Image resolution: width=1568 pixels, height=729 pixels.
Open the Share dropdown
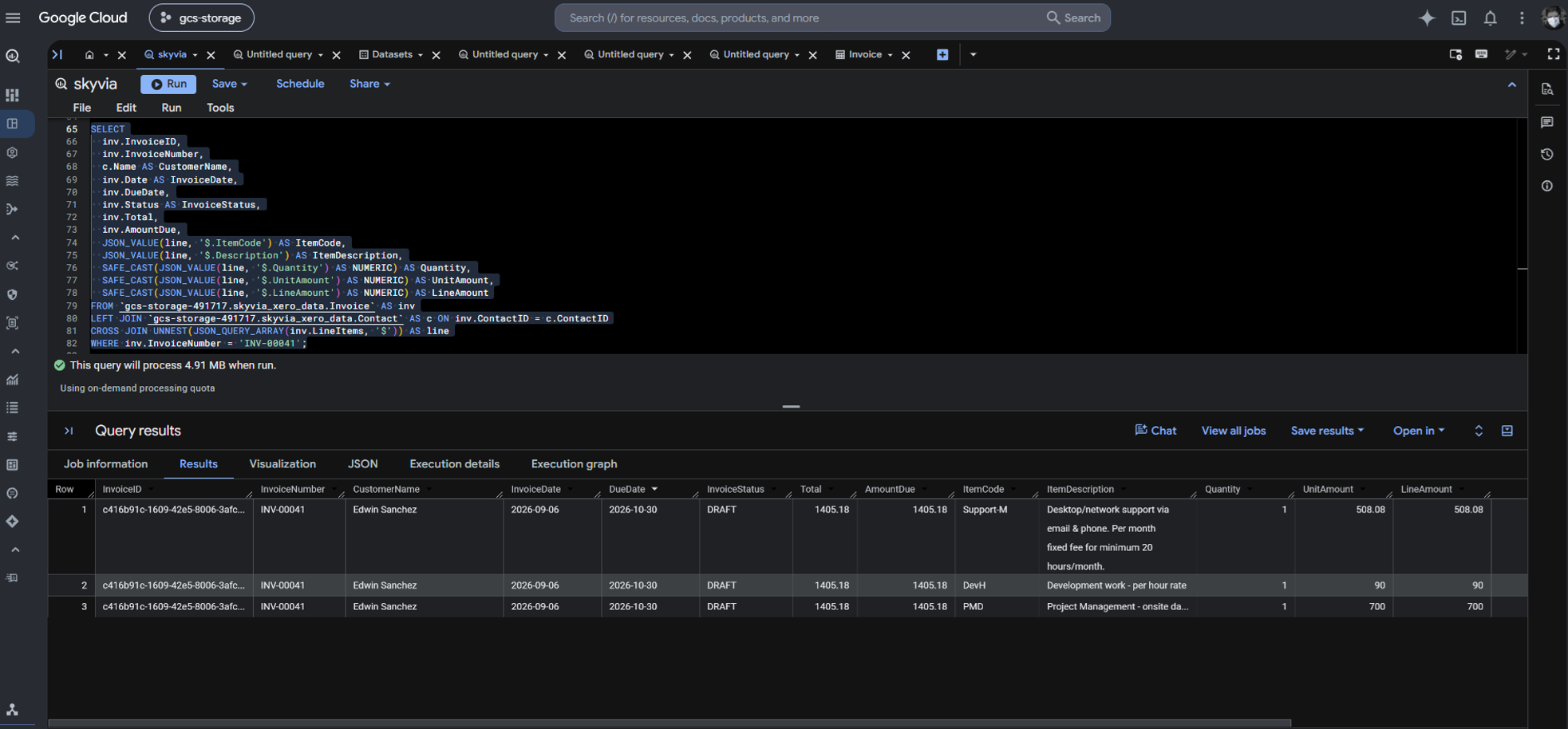(369, 84)
